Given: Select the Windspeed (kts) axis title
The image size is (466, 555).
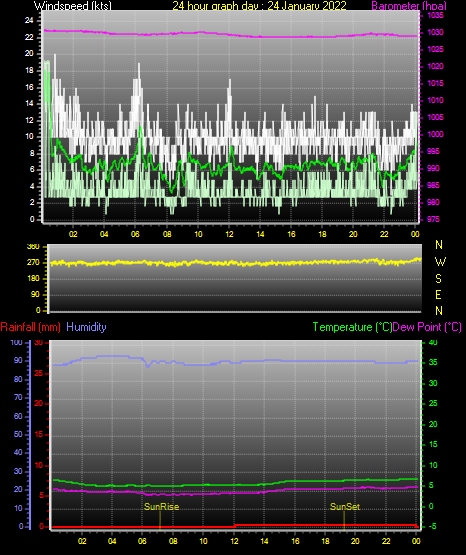Looking at the screenshot, I should coord(73,5).
